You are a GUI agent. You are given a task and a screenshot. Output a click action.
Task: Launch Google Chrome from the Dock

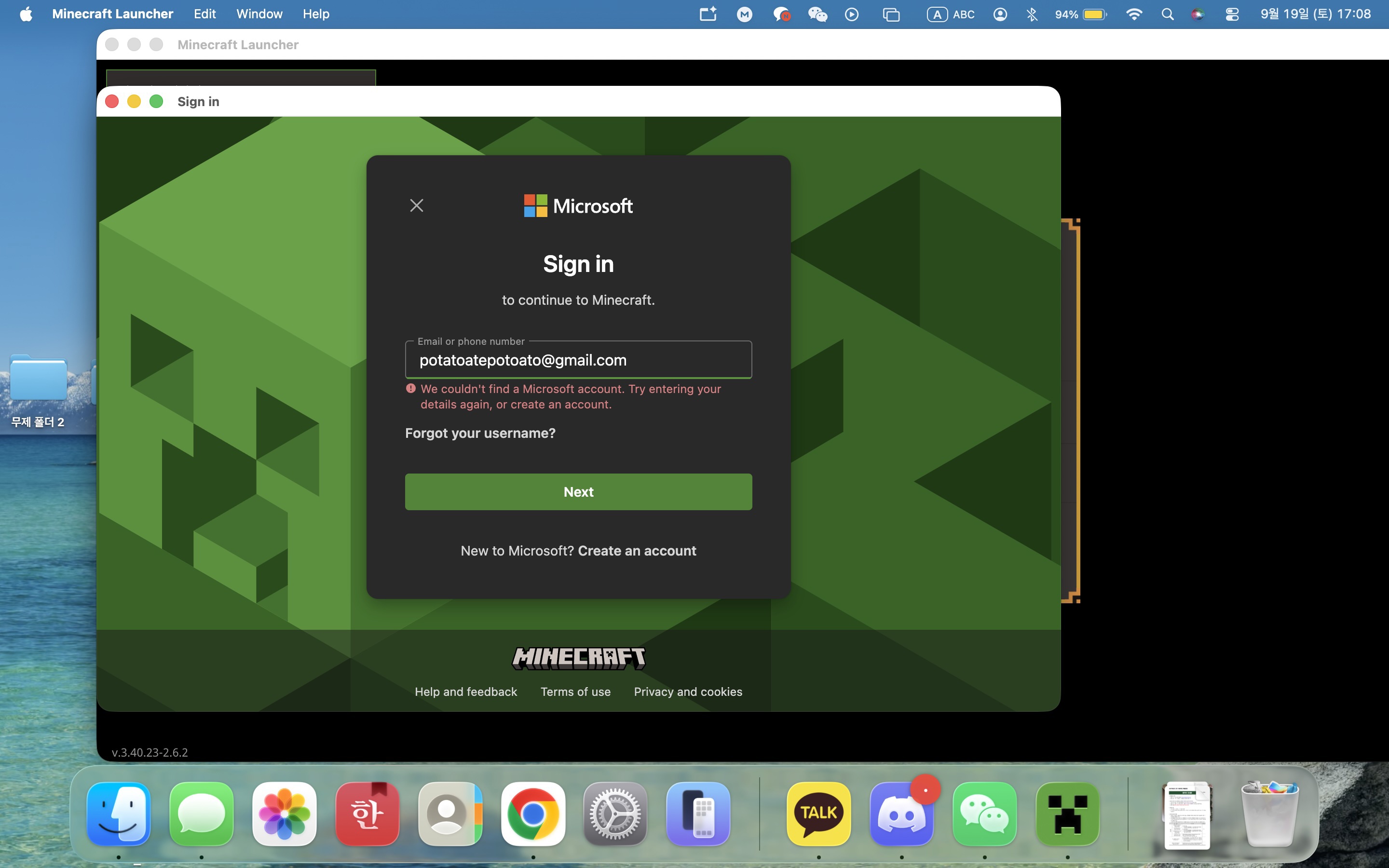pyautogui.click(x=533, y=814)
